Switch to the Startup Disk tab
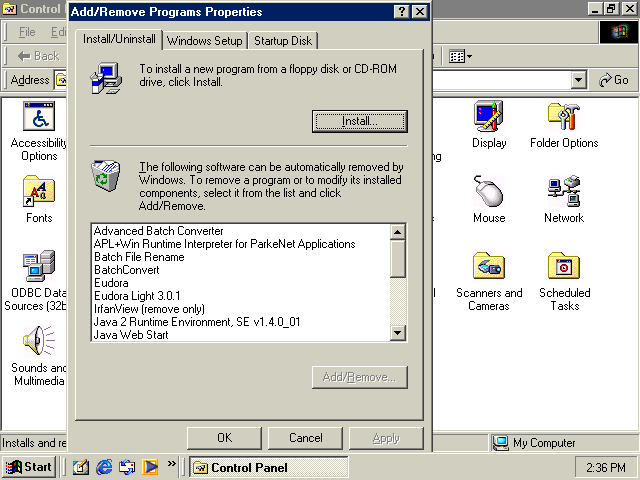 [x=283, y=41]
